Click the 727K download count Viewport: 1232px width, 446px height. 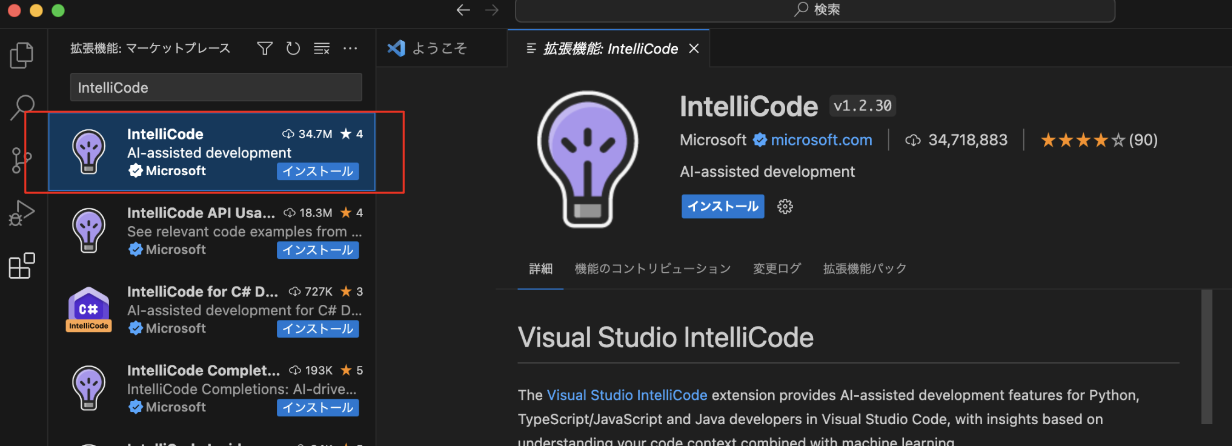coord(311,292)
